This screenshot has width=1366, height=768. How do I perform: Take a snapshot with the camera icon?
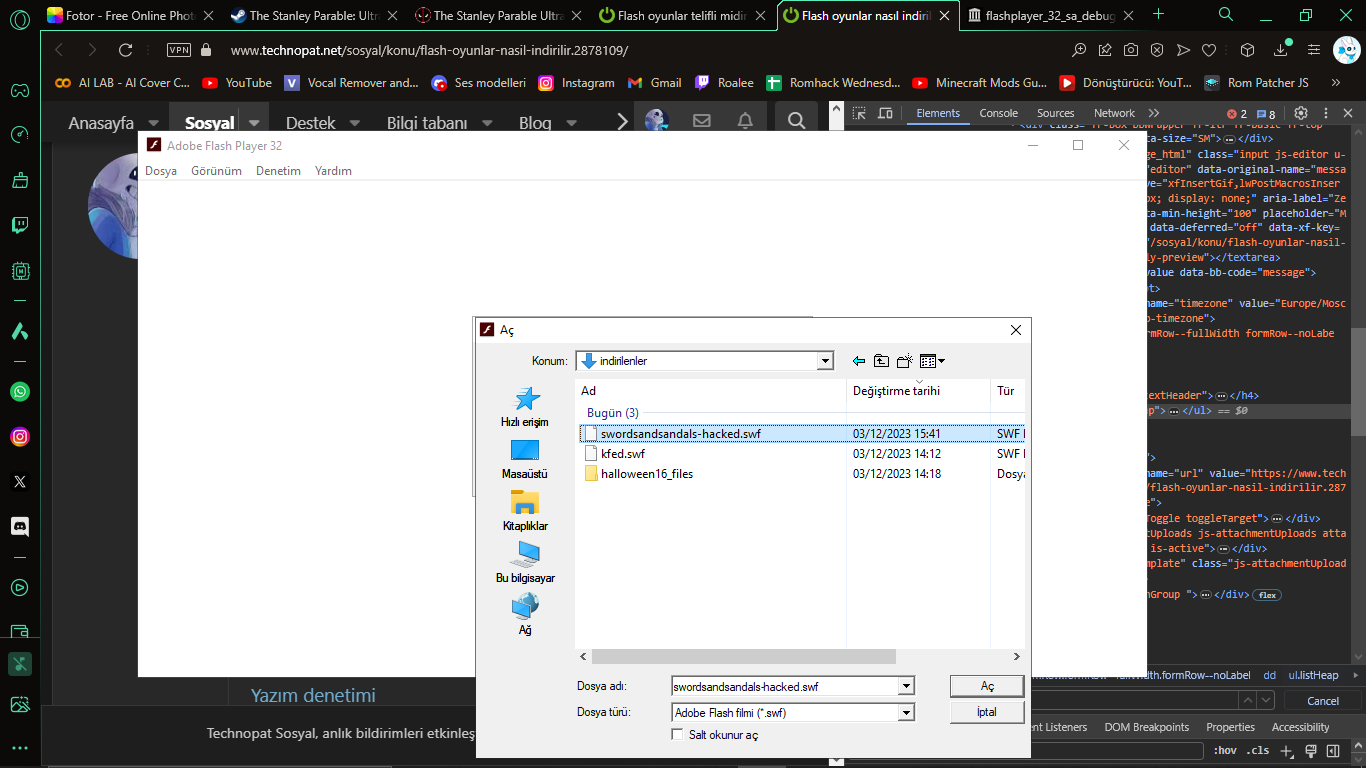point(1131,50)
